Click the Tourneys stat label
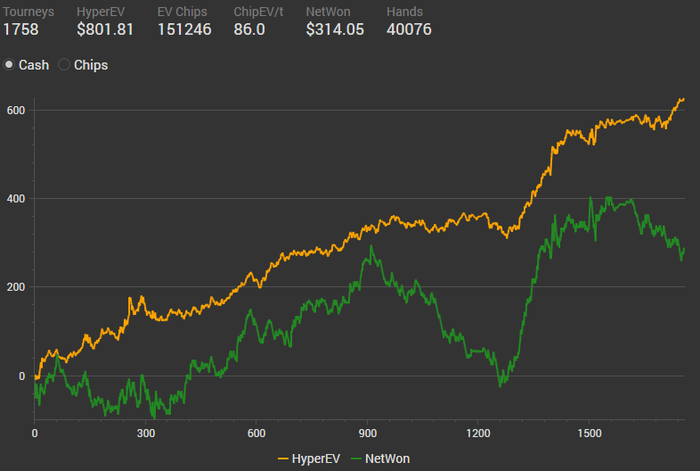This screenshot has width=700, height=471. point(29,12)
